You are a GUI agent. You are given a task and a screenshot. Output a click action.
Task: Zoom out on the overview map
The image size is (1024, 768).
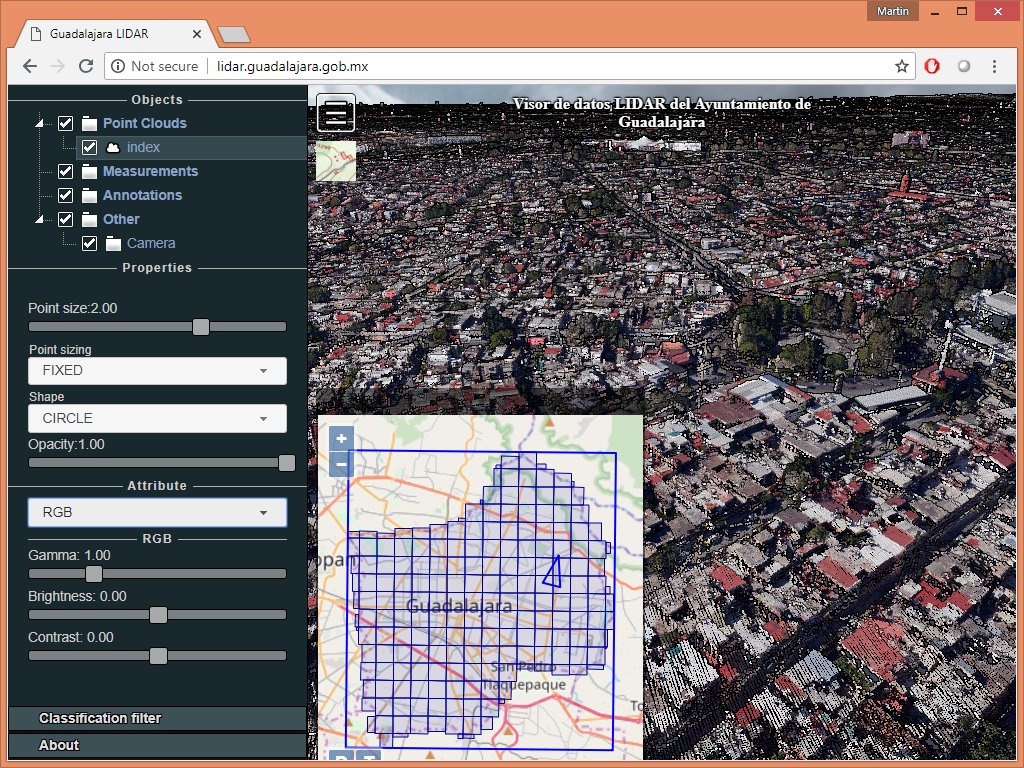pos(341,463)
